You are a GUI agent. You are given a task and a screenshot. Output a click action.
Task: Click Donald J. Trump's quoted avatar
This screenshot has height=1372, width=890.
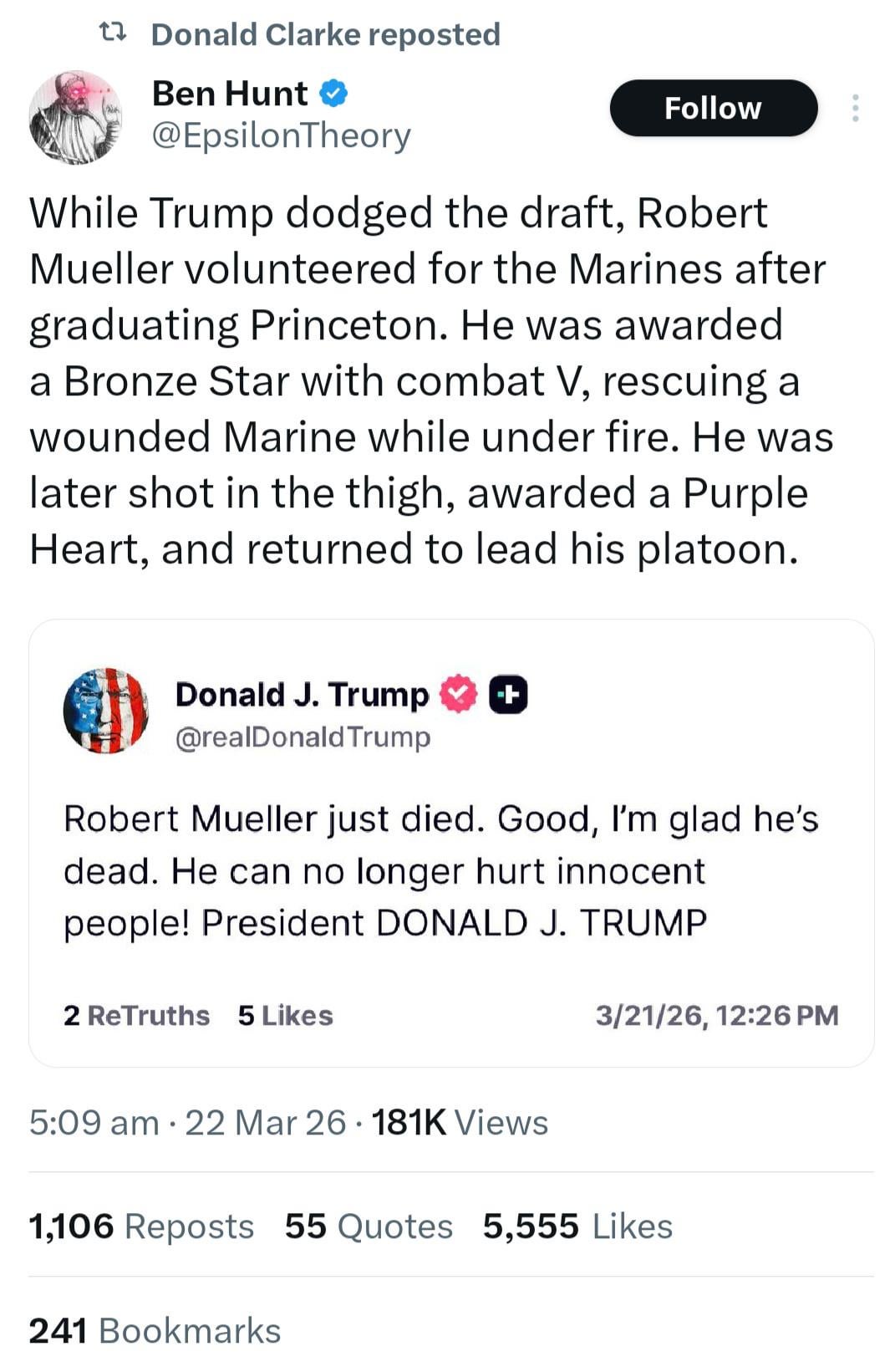(x=105, y=711)
